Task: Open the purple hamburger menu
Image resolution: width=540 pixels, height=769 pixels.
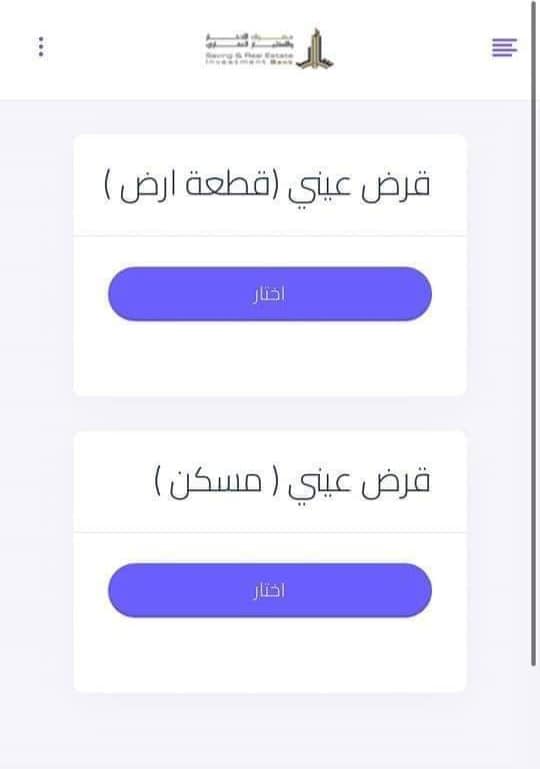Action: point(504,48)
